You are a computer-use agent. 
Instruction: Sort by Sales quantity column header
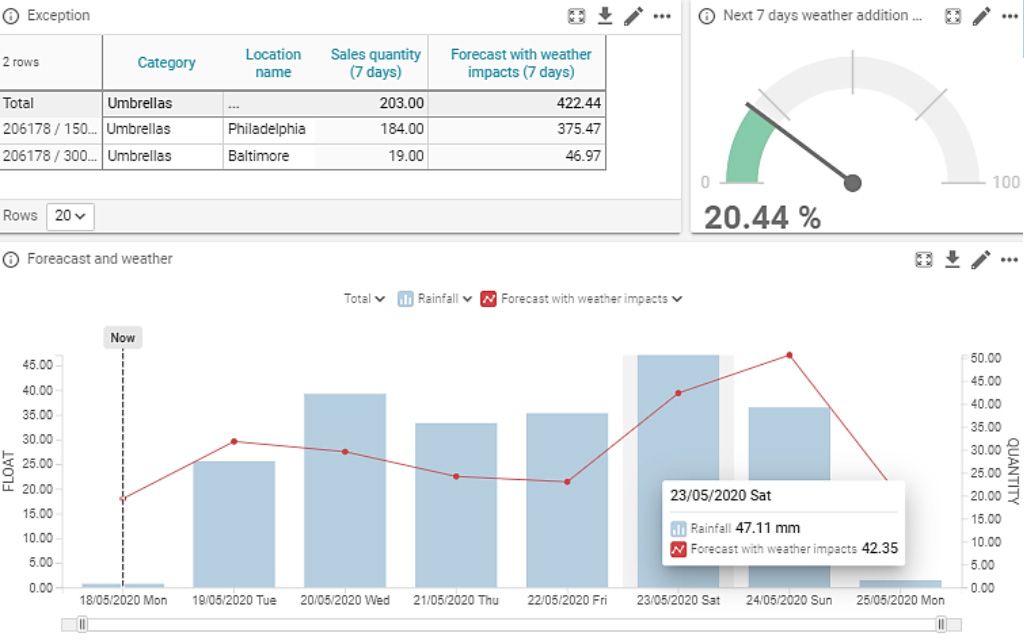tap(375, 62)
